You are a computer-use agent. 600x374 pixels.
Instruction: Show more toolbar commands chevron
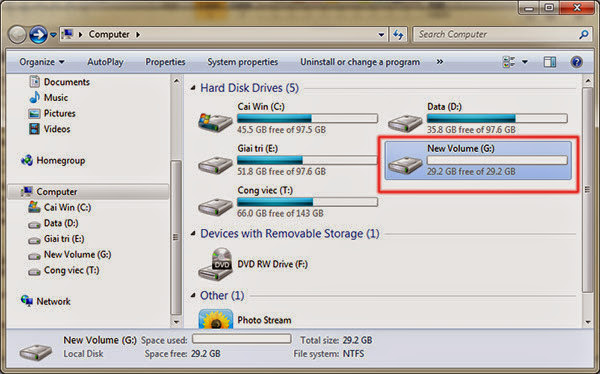(440, 62)
